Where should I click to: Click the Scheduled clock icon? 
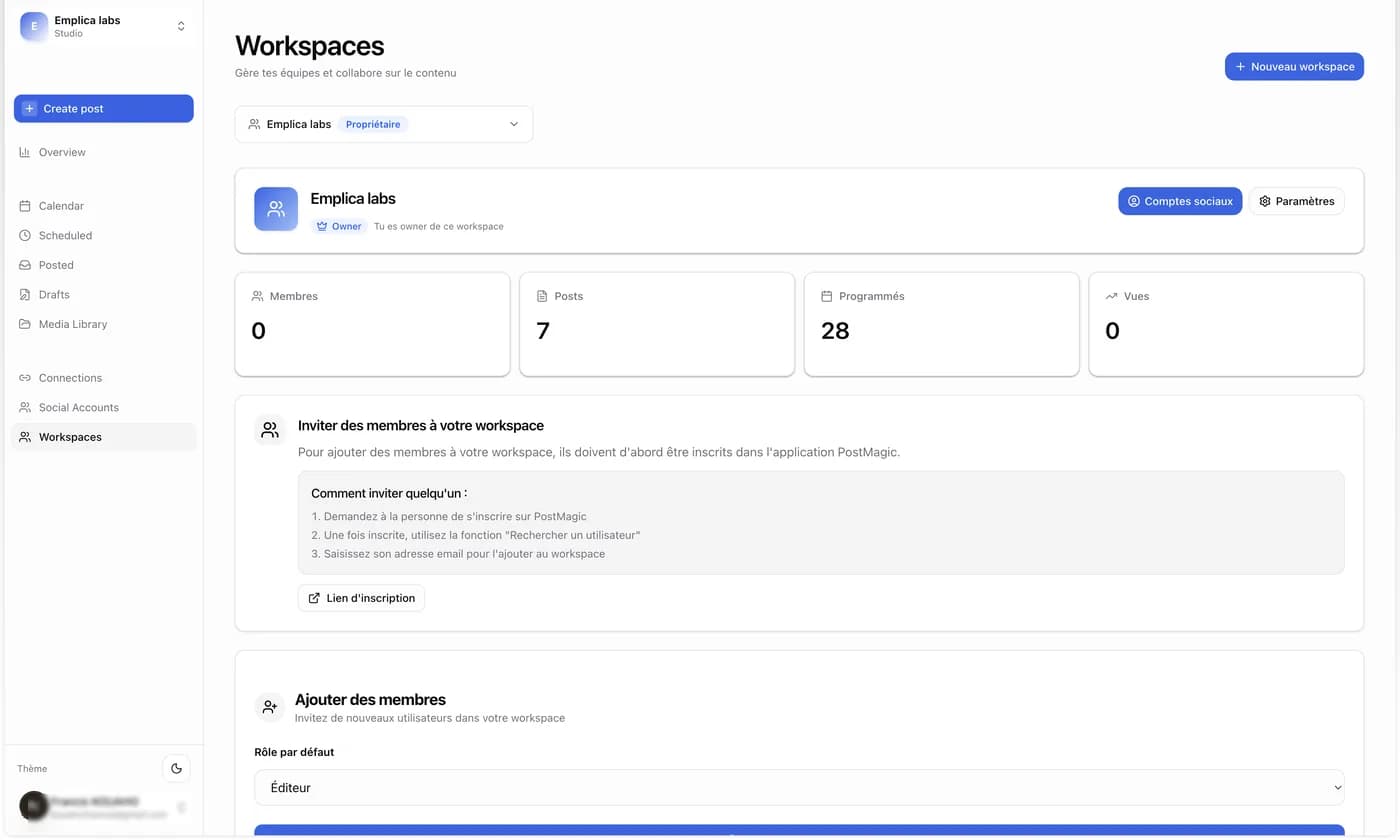[x=25, y=236]
